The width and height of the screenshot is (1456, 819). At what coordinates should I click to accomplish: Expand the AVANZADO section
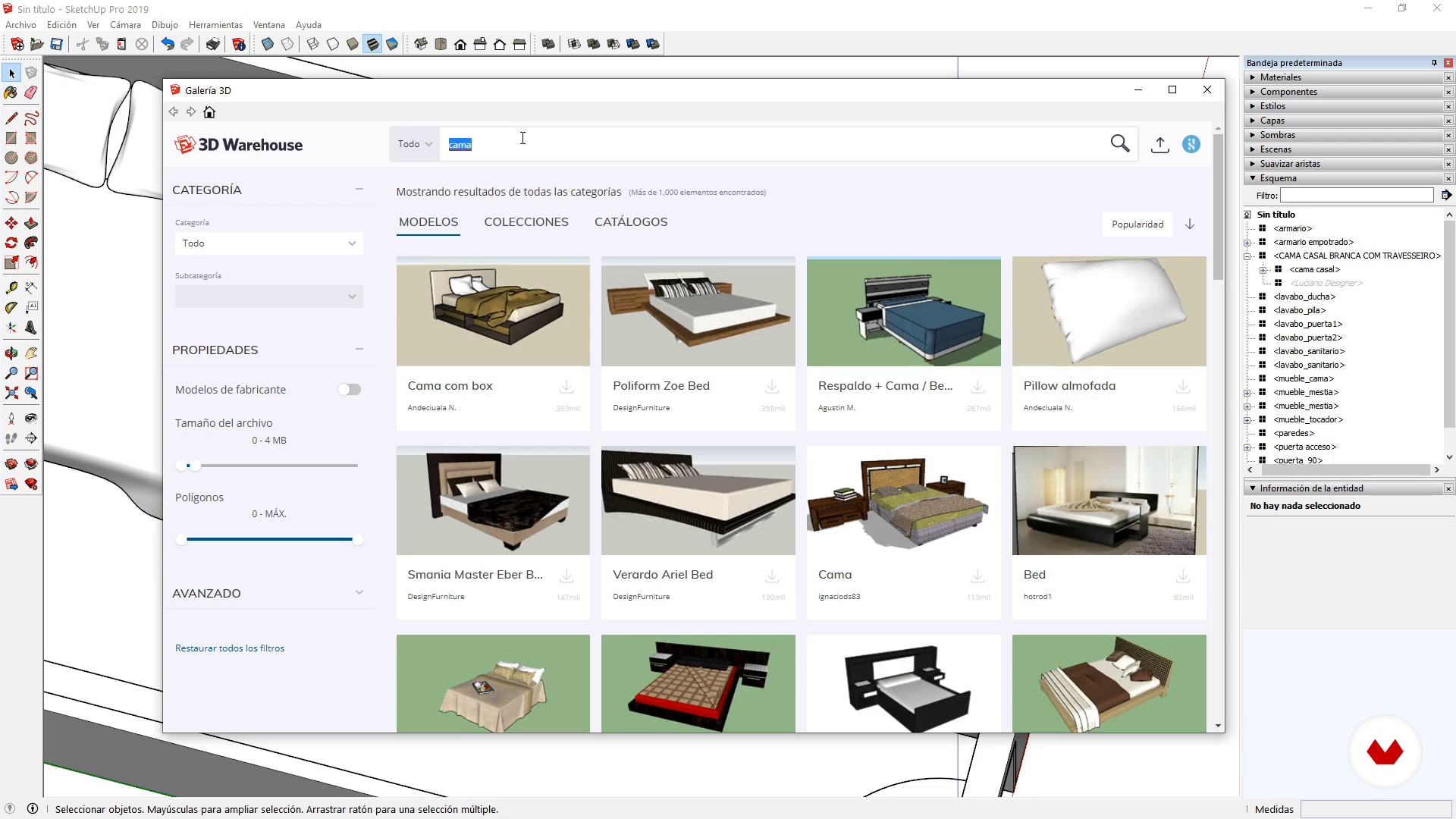click(359, 592)
